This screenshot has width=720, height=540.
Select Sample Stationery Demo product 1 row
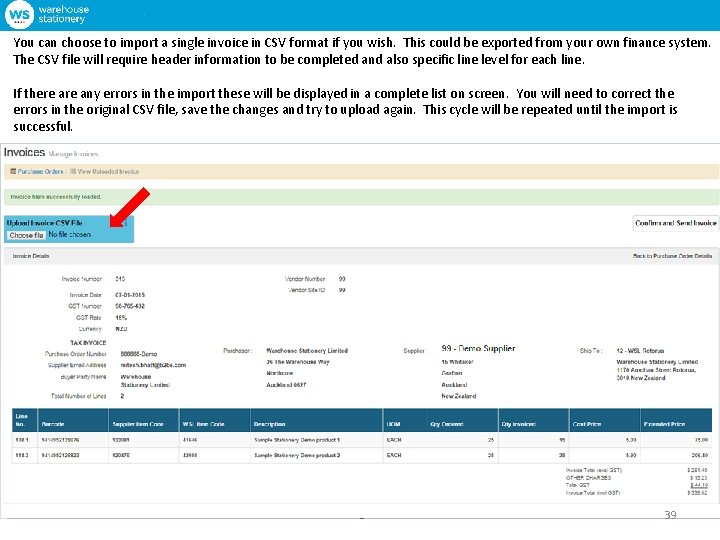pos(362,439)
